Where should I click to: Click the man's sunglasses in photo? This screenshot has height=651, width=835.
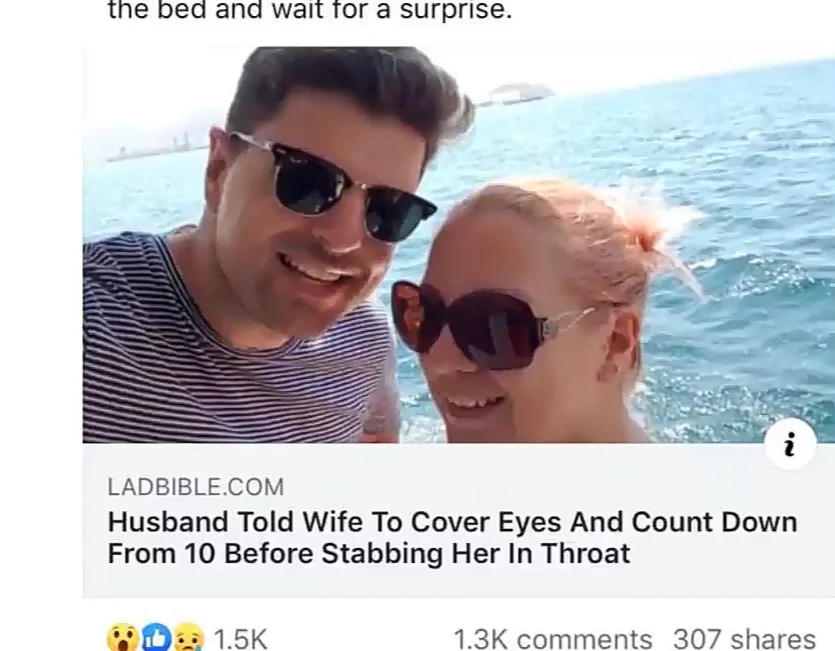333,186
